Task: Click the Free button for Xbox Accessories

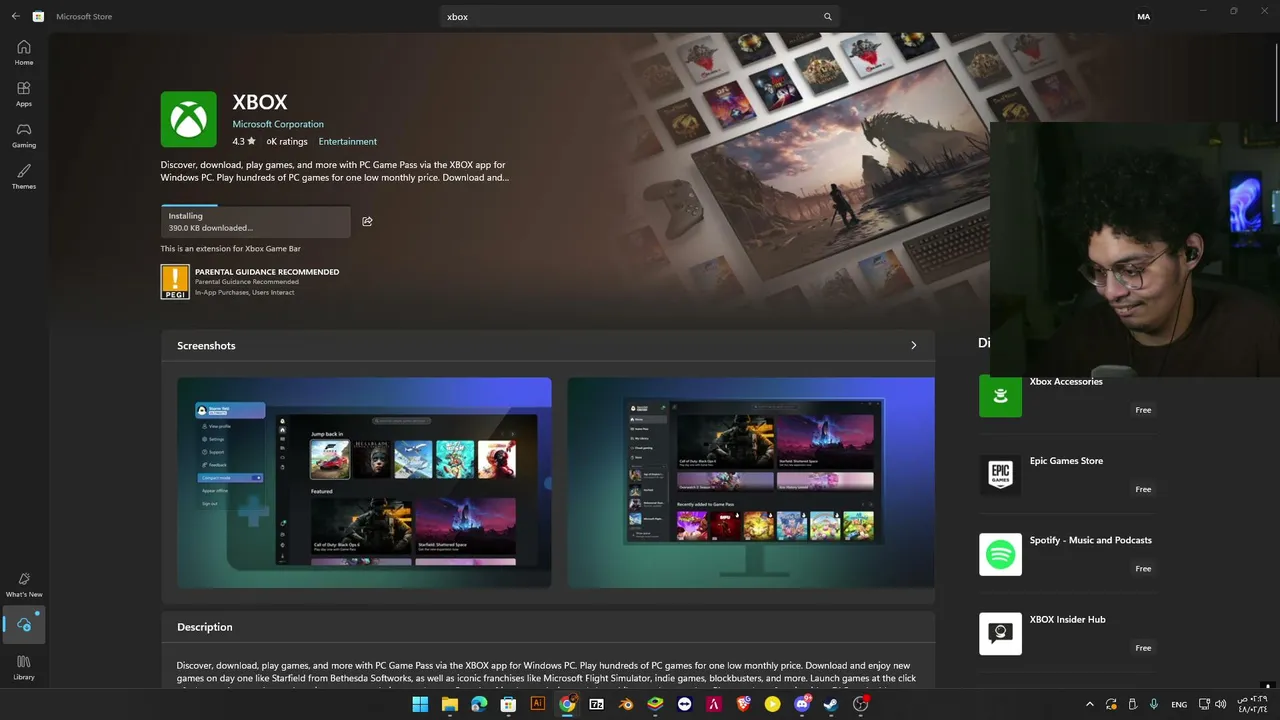Action: click(x=1143, y=410)
